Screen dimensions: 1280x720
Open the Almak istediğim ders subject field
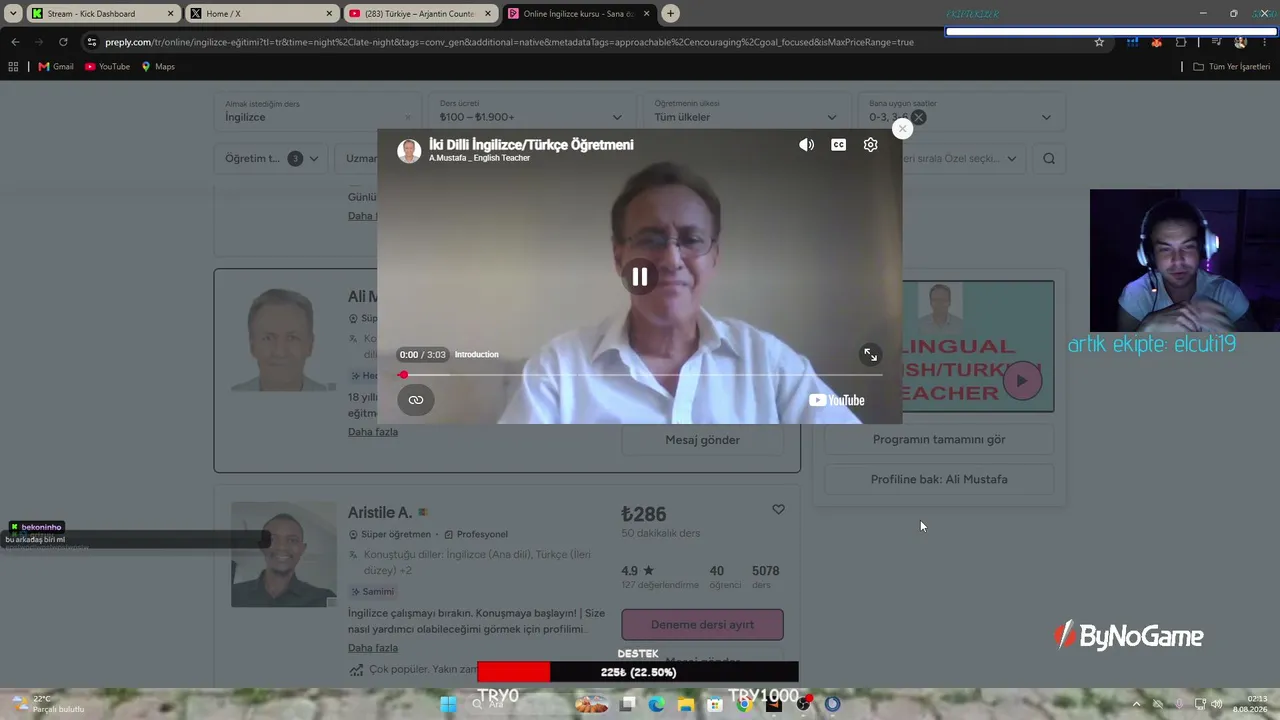317,111
